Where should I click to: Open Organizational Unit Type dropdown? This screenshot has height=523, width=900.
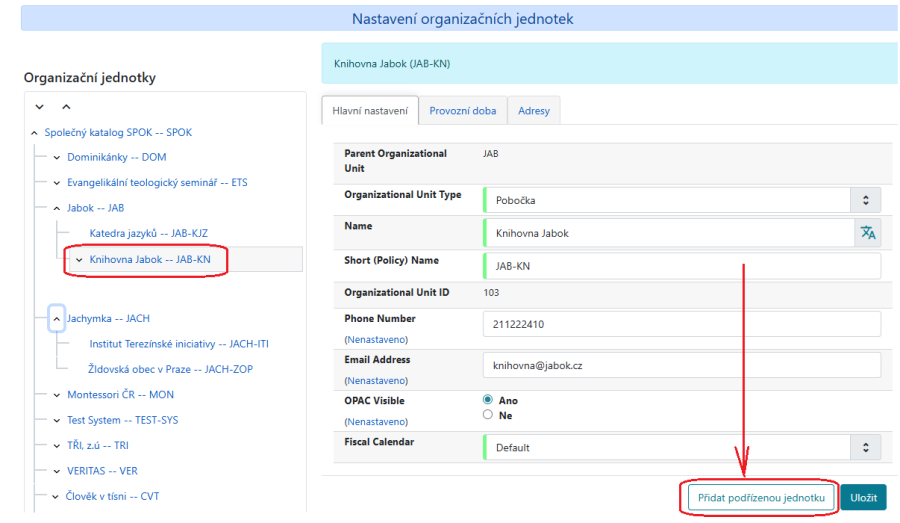[x=681, y=200]
